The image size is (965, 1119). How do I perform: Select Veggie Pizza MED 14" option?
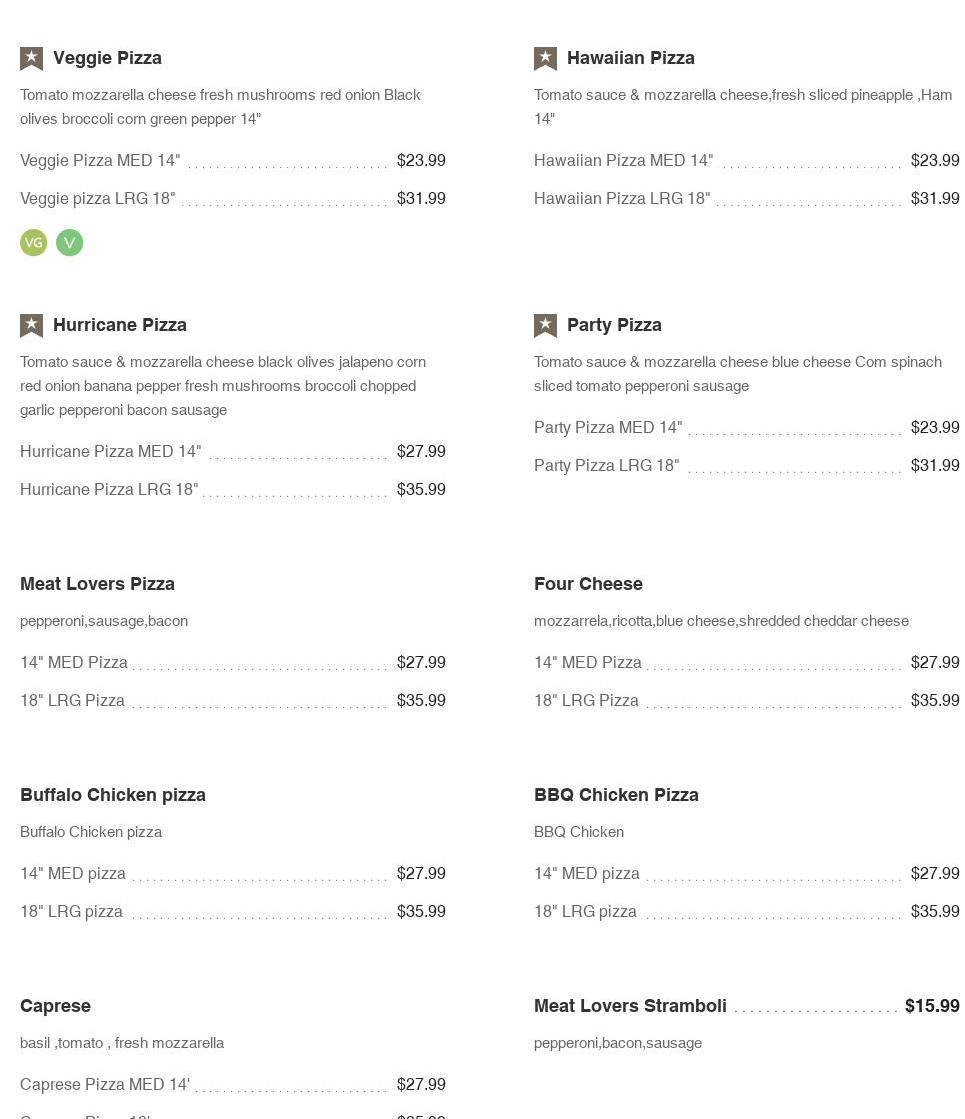(x=100, y=161)
